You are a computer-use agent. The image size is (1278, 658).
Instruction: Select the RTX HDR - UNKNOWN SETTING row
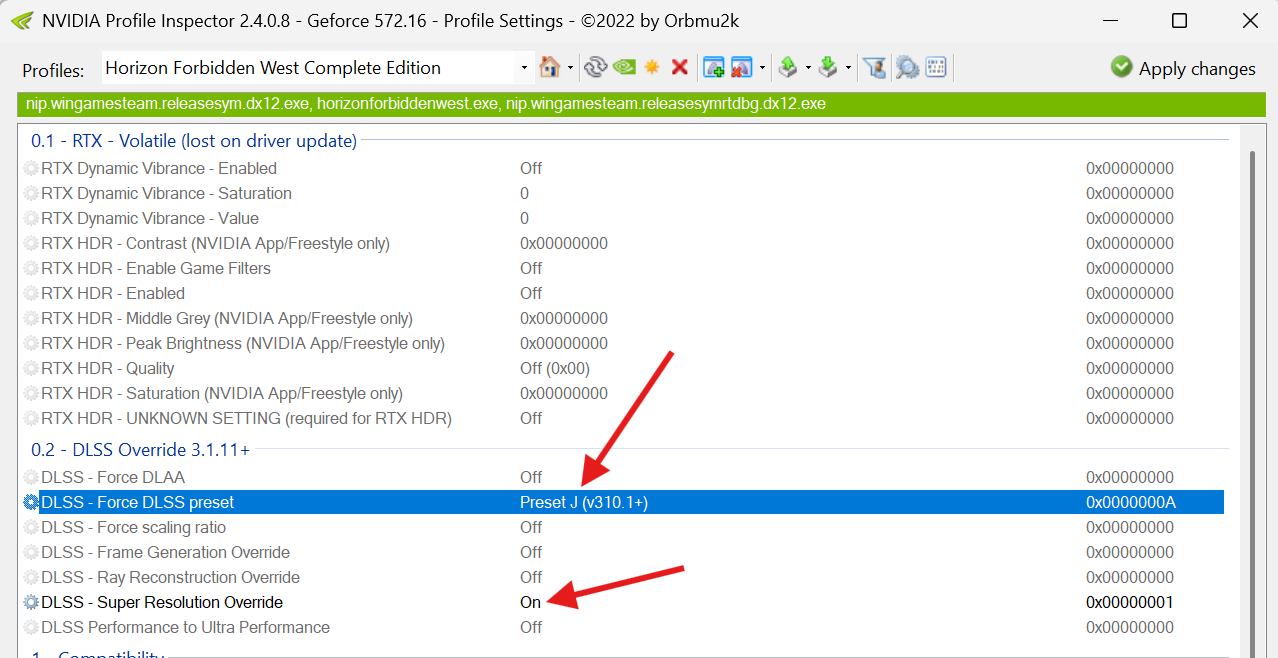(621, 418)
